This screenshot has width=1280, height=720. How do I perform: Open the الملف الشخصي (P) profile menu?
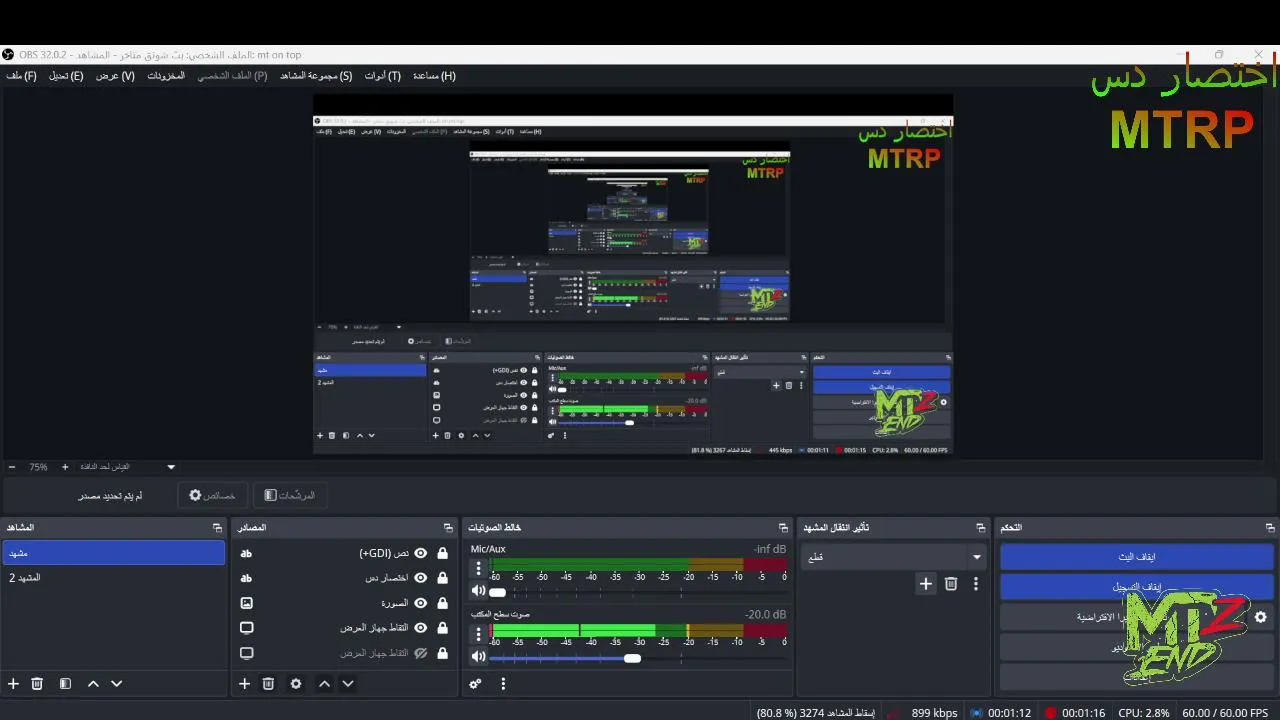[x=232, y=76]
